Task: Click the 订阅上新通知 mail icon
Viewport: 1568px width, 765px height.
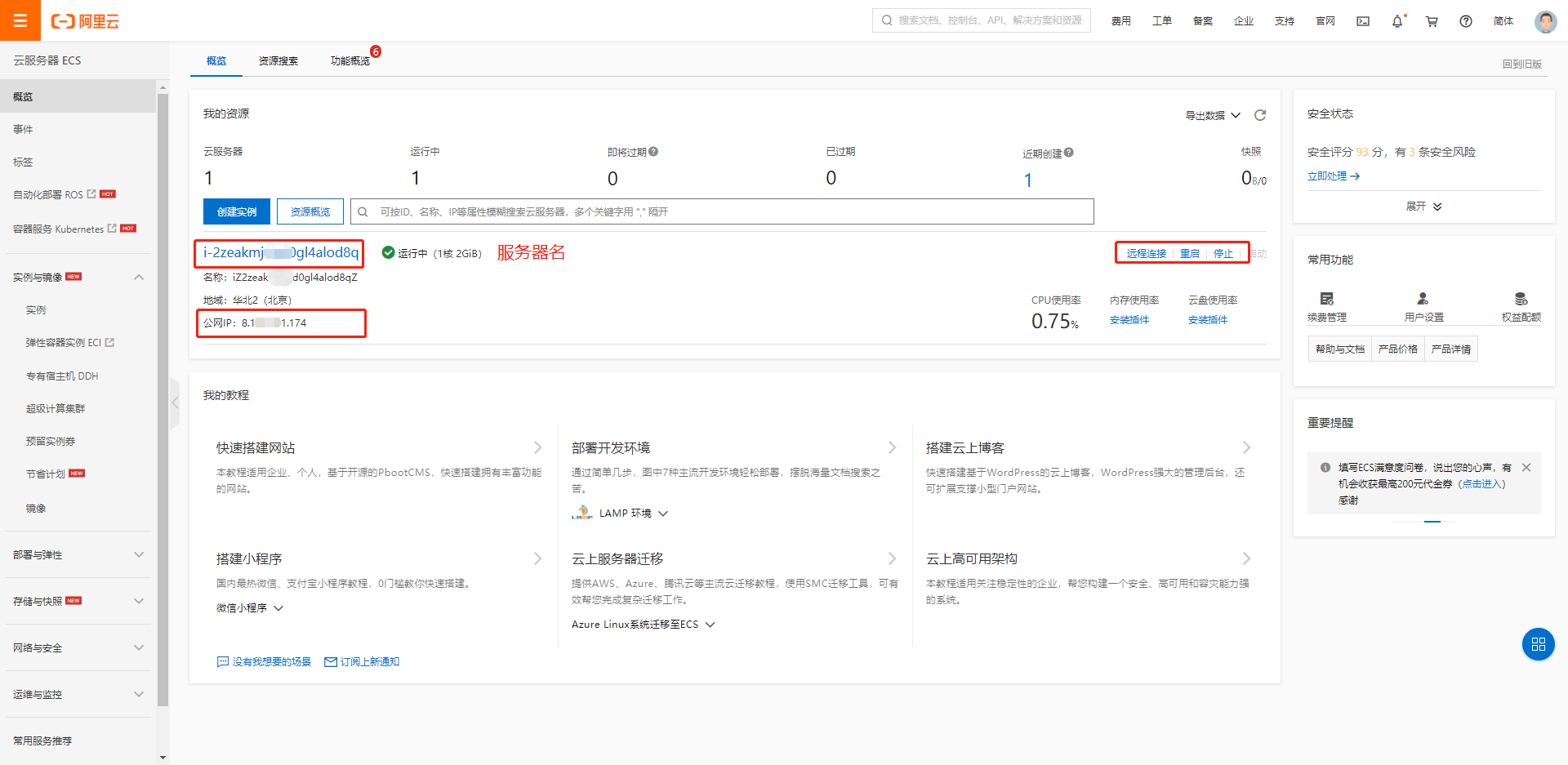Action: pyautogui.click(x=331, y=662)
